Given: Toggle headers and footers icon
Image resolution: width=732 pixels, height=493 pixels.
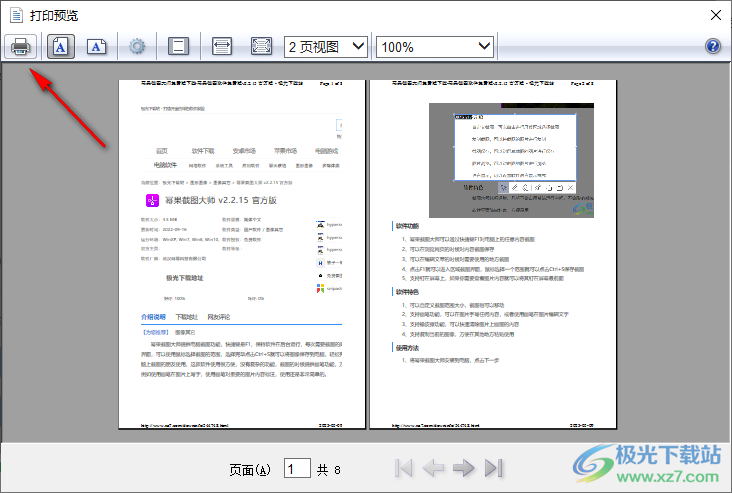Looking at the screenshot, I should click(x=178, y=46).
